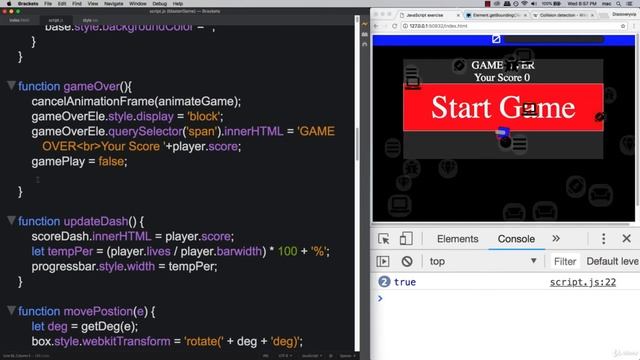640x360 pixels.
Task: Open the Elements tab in DevTools
Action: (x=458, y=239)
